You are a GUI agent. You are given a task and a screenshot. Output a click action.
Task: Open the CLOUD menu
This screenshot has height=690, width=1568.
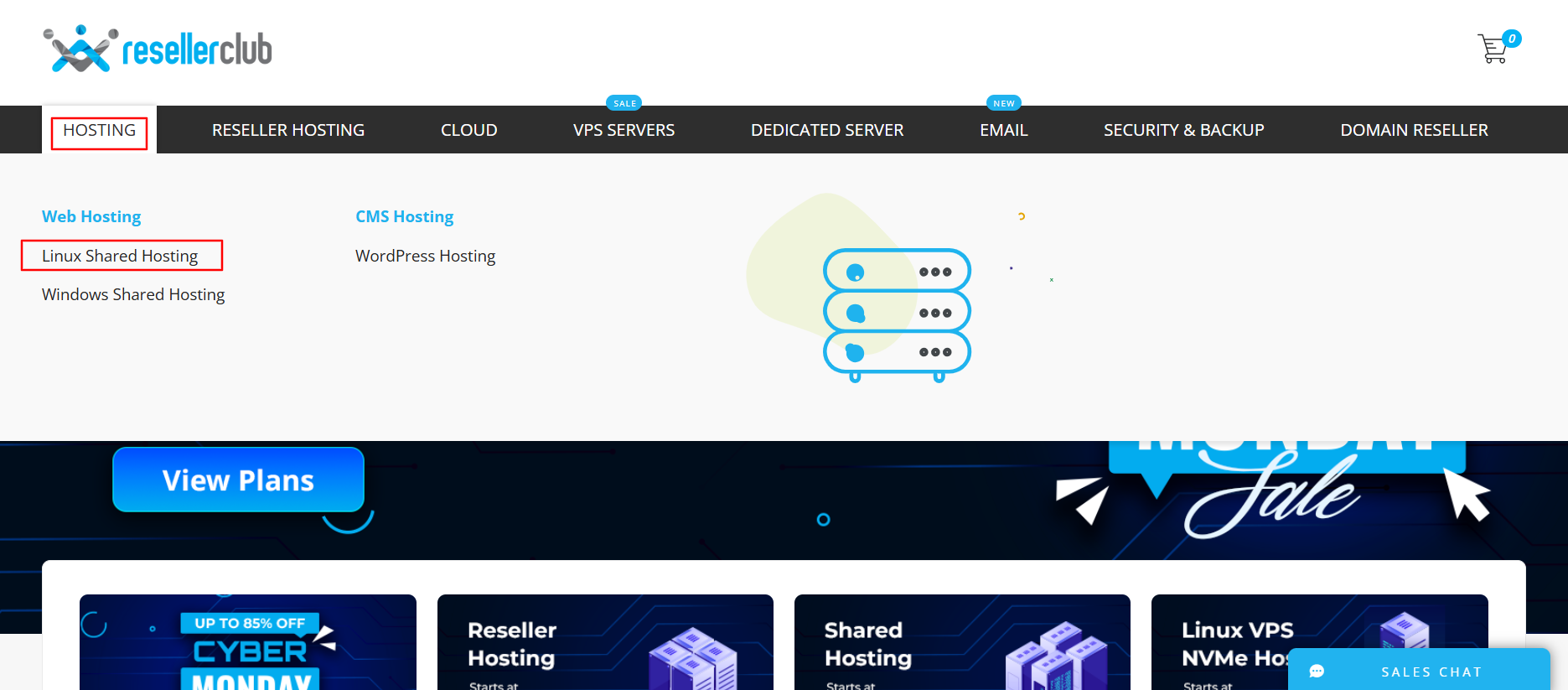point(469,130)
